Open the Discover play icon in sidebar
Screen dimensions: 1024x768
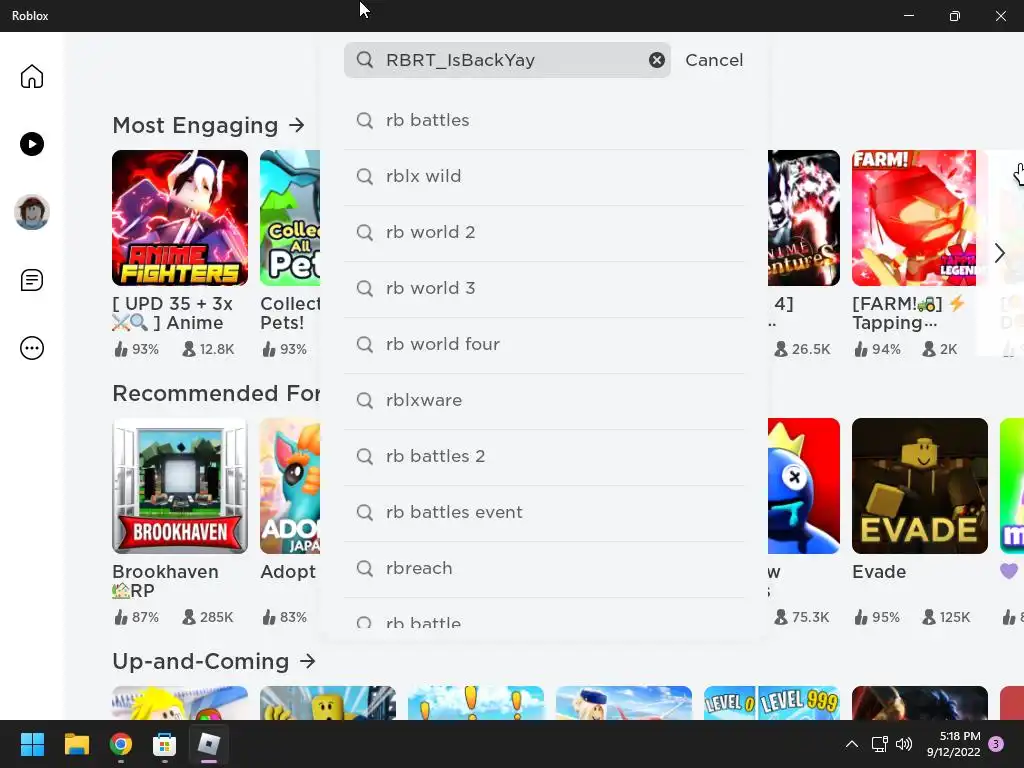[31, 144]
